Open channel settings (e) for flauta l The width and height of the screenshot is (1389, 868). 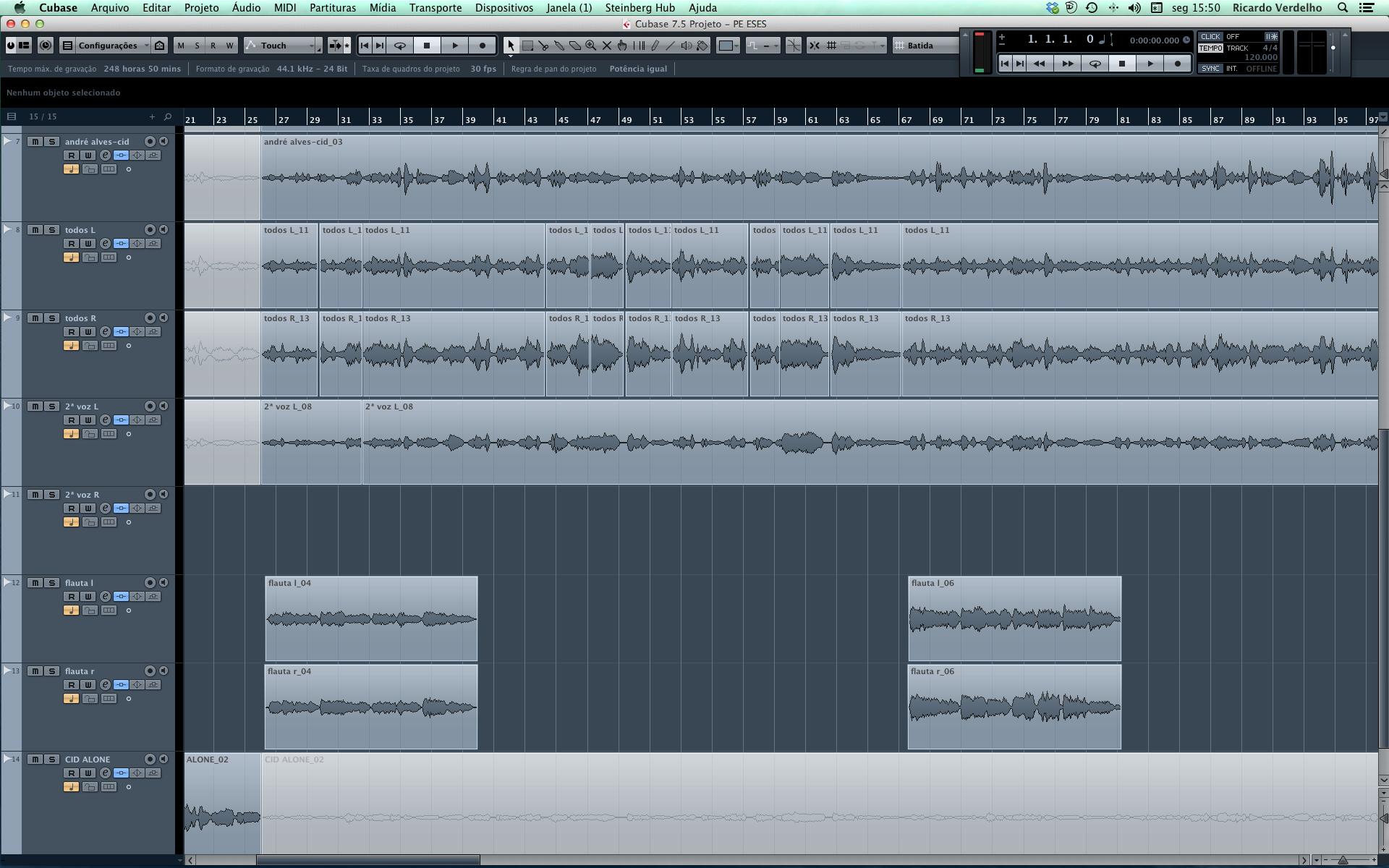105,597
